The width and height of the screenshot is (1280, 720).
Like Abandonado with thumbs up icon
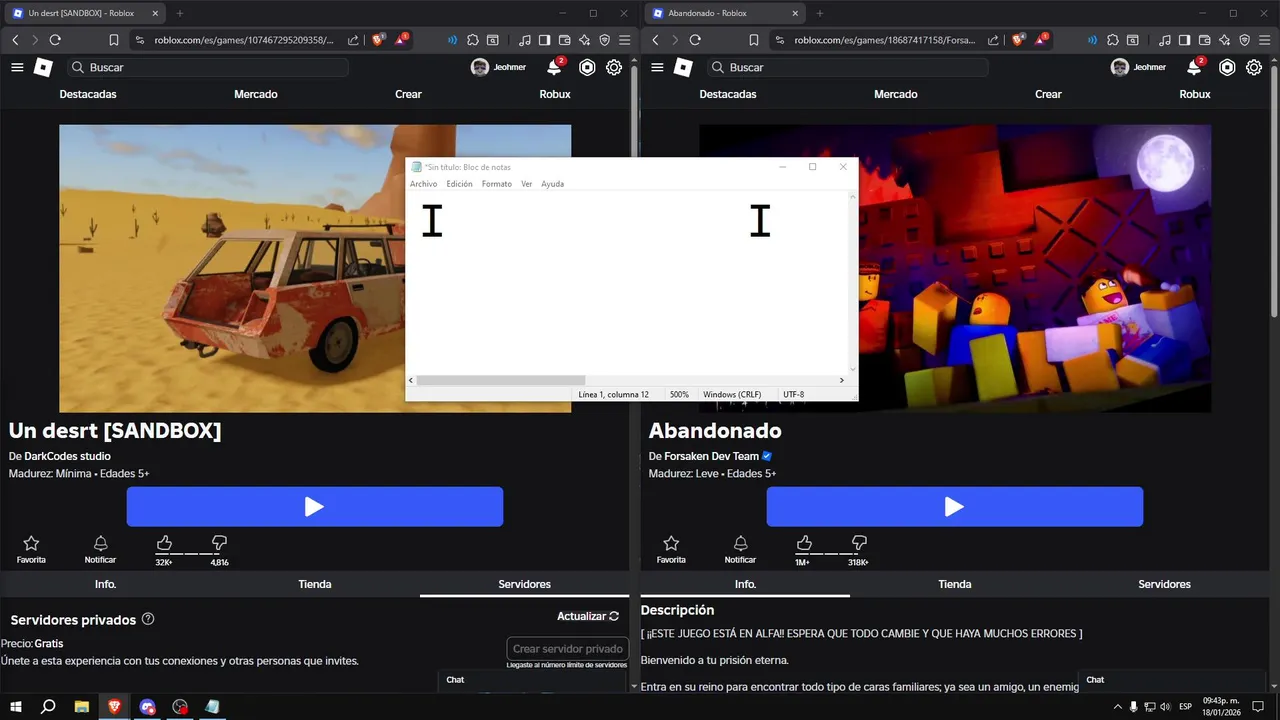pos(803,543)
